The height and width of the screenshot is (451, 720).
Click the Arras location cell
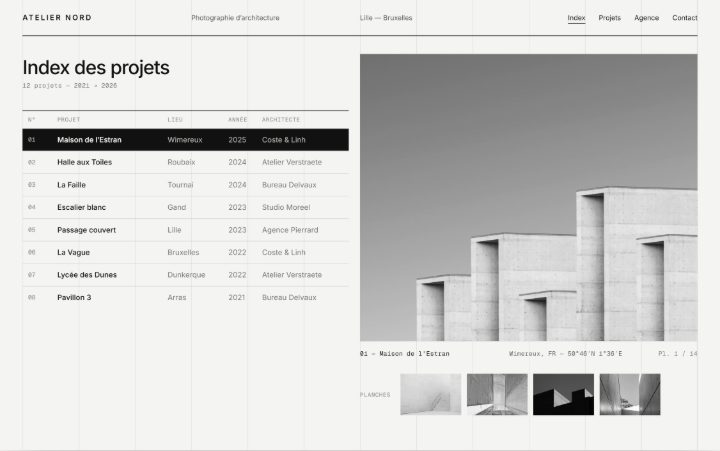176,297
